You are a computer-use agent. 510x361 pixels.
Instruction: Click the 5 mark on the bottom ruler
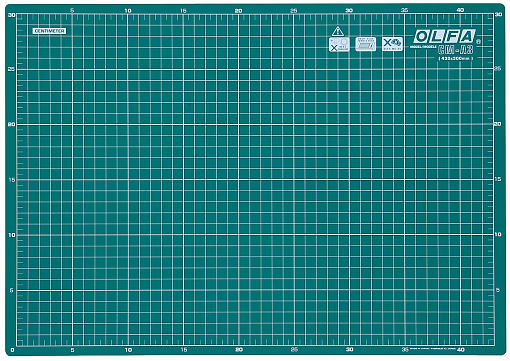(72, 350)
